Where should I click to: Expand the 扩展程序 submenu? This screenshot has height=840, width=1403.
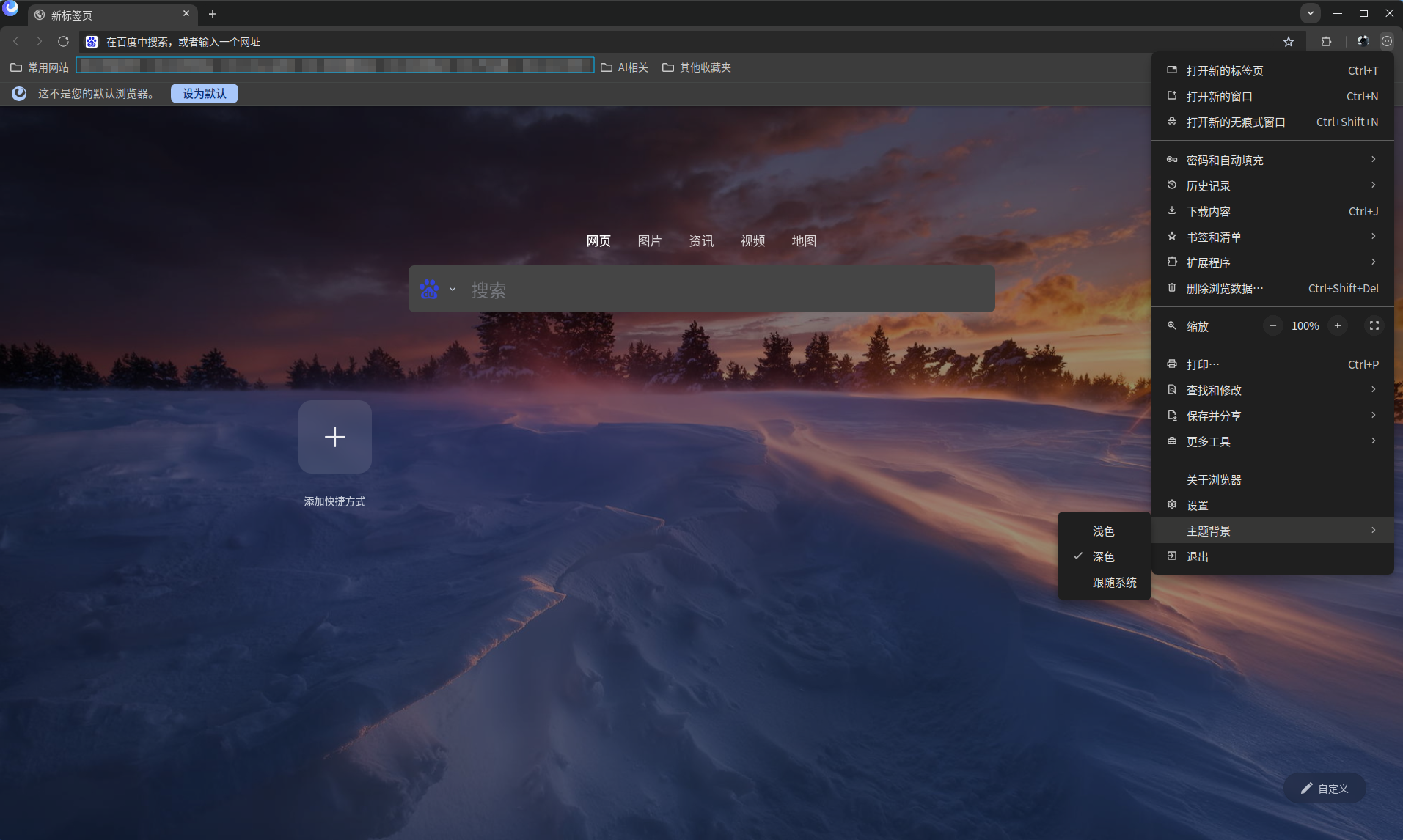click(x=1272, y=262)
